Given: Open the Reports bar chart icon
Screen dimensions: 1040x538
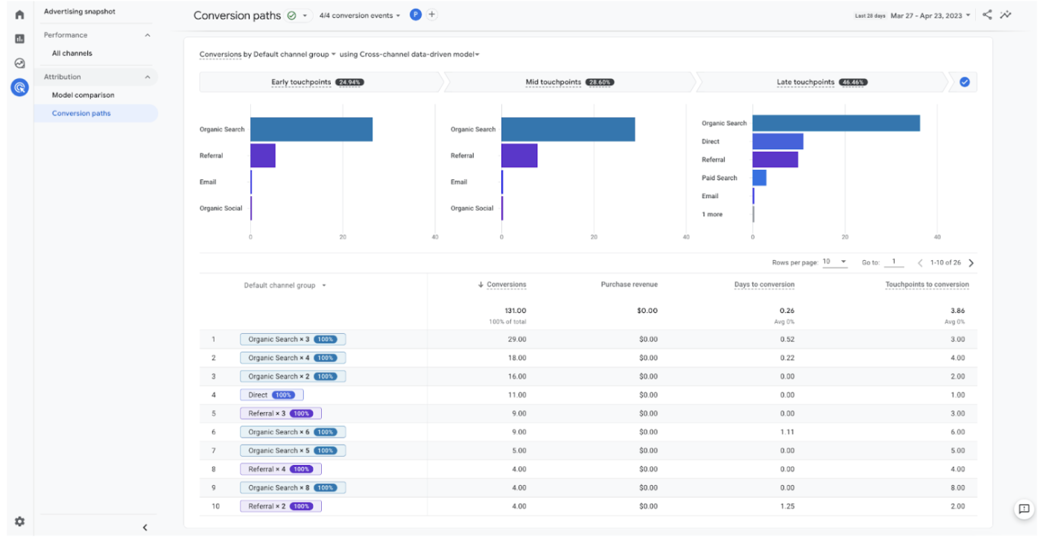Looking at the screenshot, I should click(x=19, y=39).
